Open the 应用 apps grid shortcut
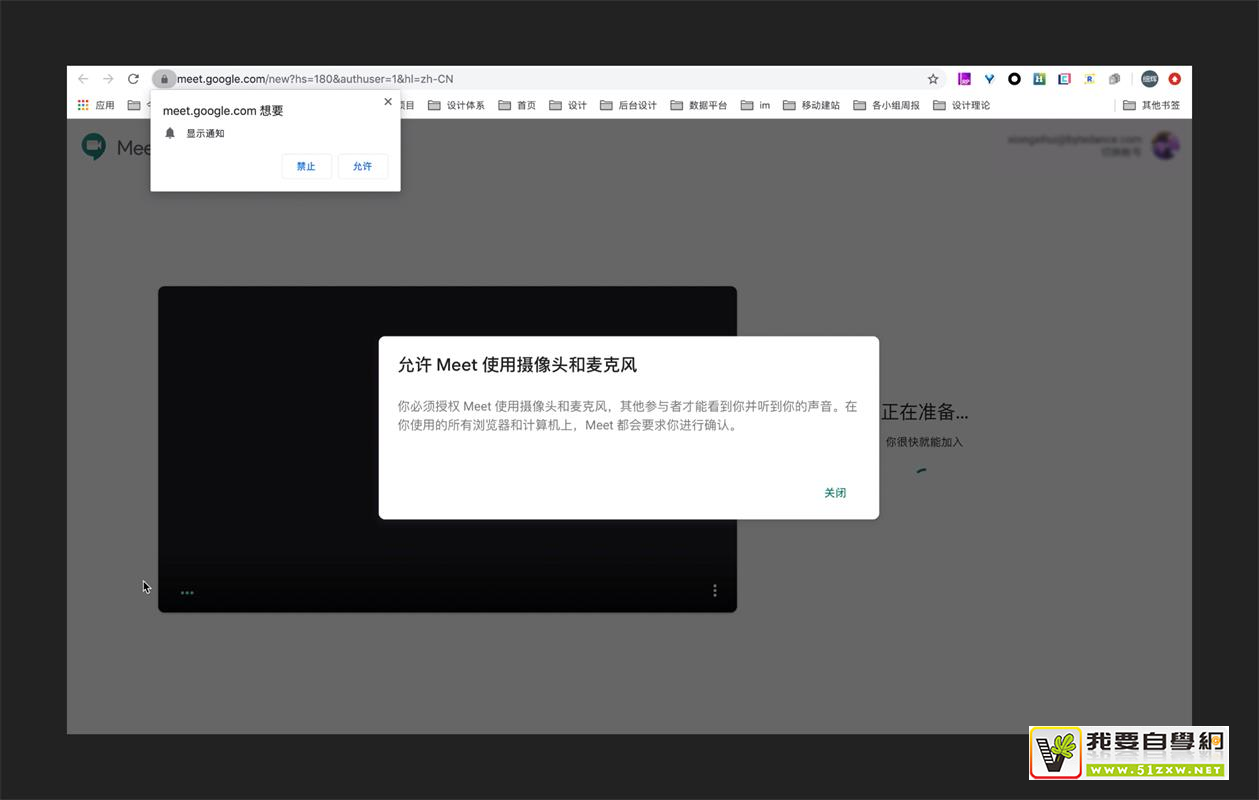This screenshot has height=800, width=1259. tap(96, 105)
